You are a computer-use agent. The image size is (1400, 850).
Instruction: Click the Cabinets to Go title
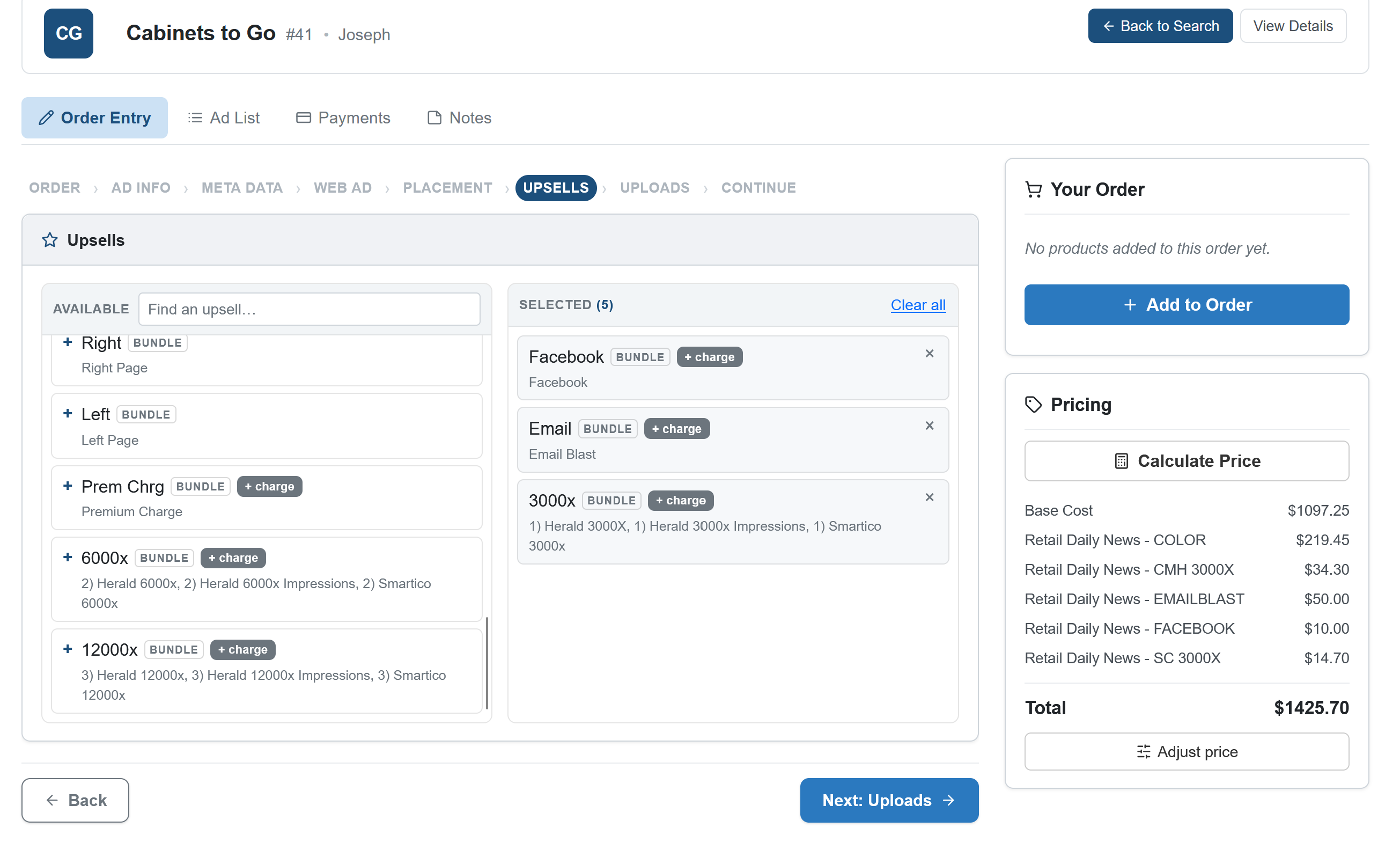202,34
